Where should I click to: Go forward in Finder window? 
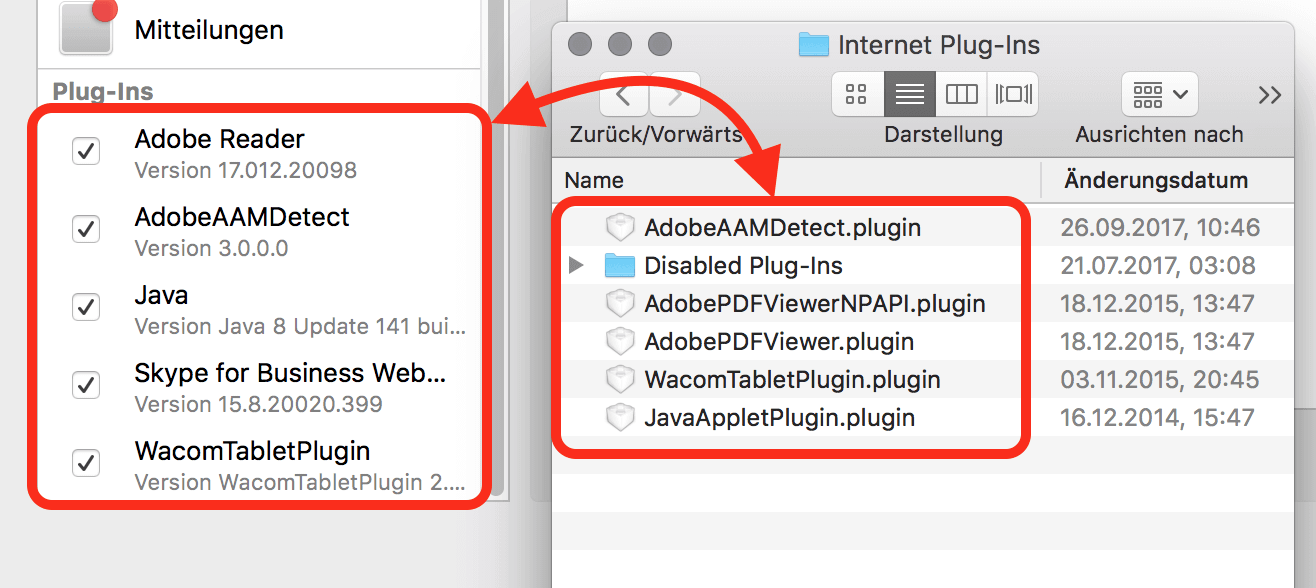pos(676,95)
